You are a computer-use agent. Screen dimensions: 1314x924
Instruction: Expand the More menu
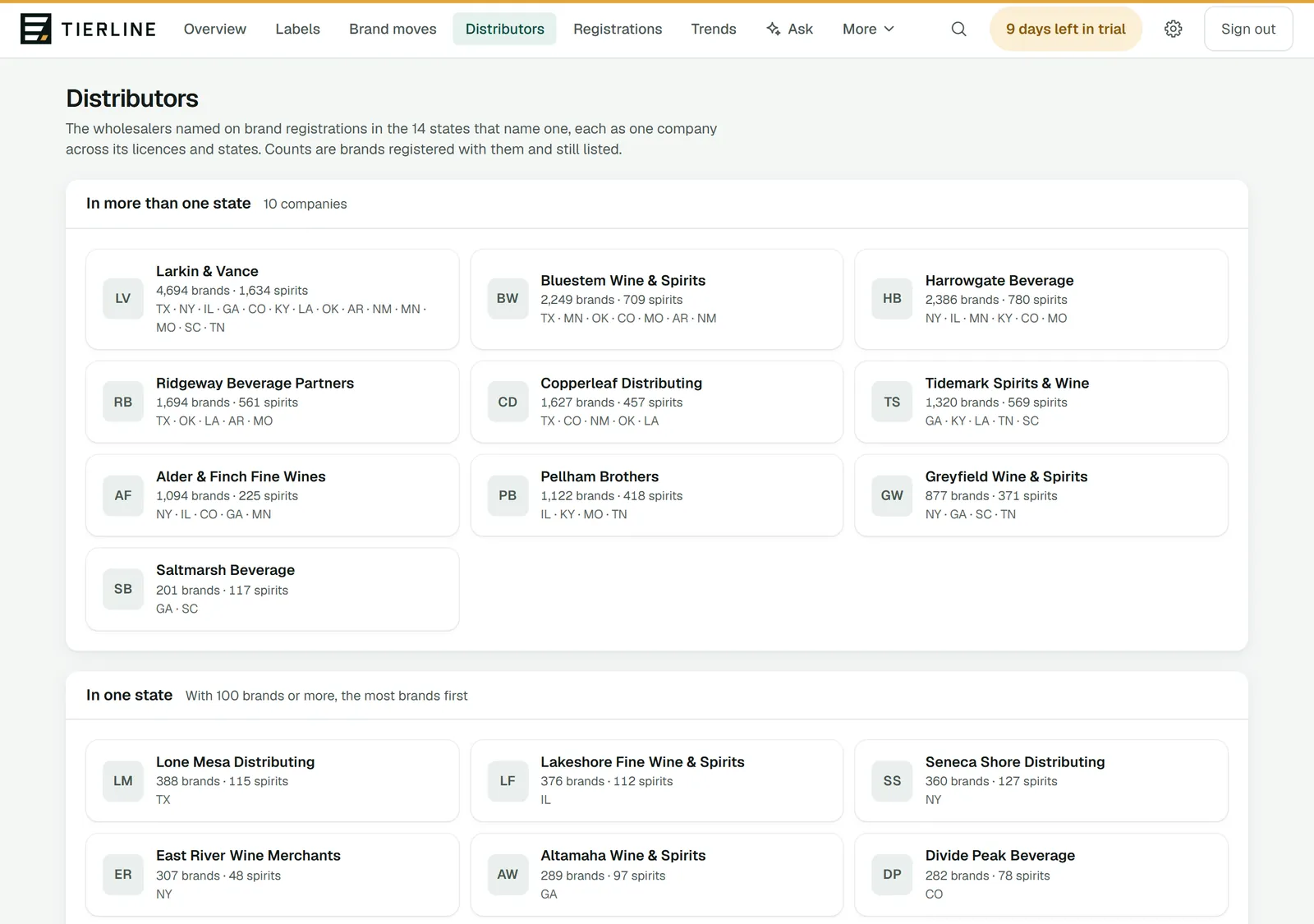[x=868, y=29]
